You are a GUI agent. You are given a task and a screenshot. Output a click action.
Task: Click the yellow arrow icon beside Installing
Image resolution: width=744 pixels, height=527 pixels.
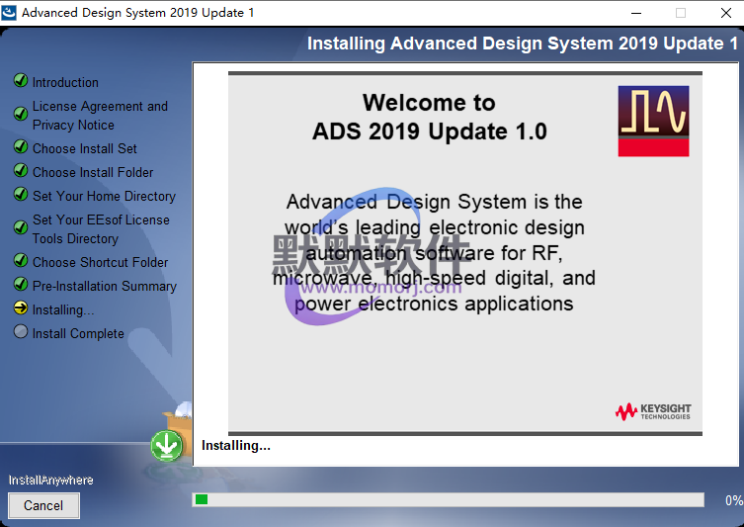click(20, 309)
